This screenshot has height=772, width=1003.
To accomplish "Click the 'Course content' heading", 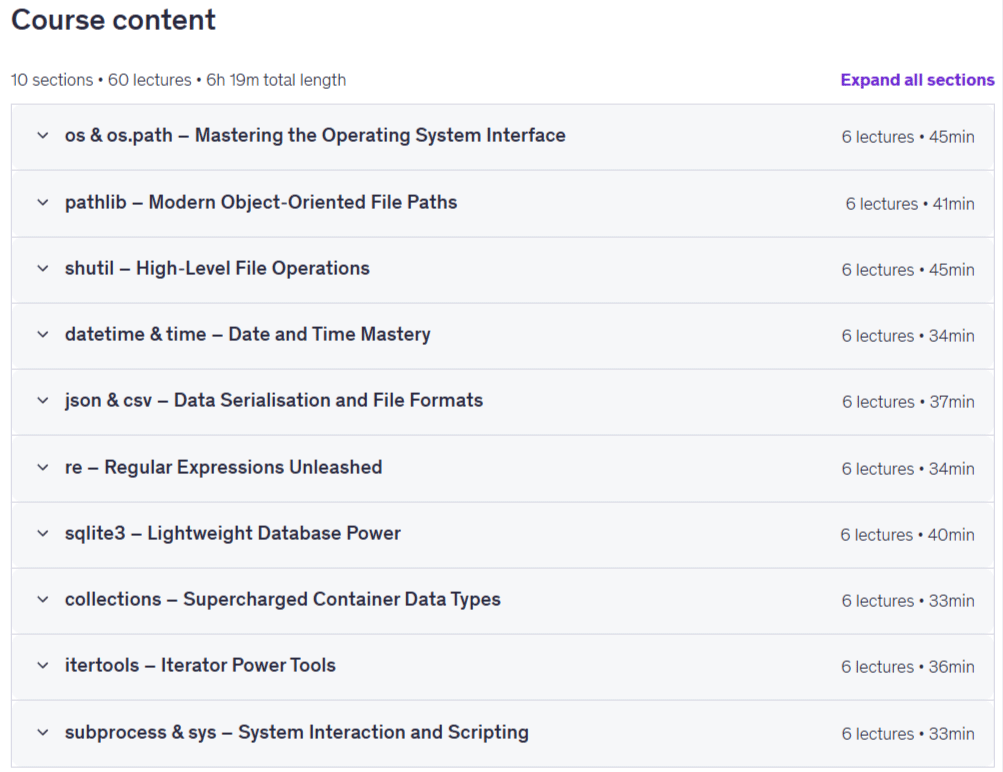I will (113, 20).
